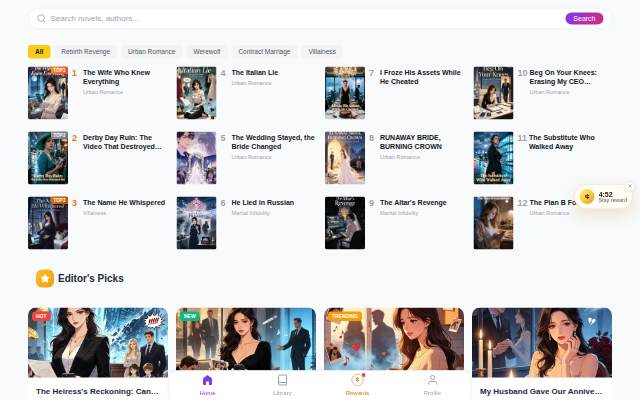The height and width of the screenshot is (400, 640).
Task: Click the gold coin Stay reward timer icon
Action: click(587, 197)
